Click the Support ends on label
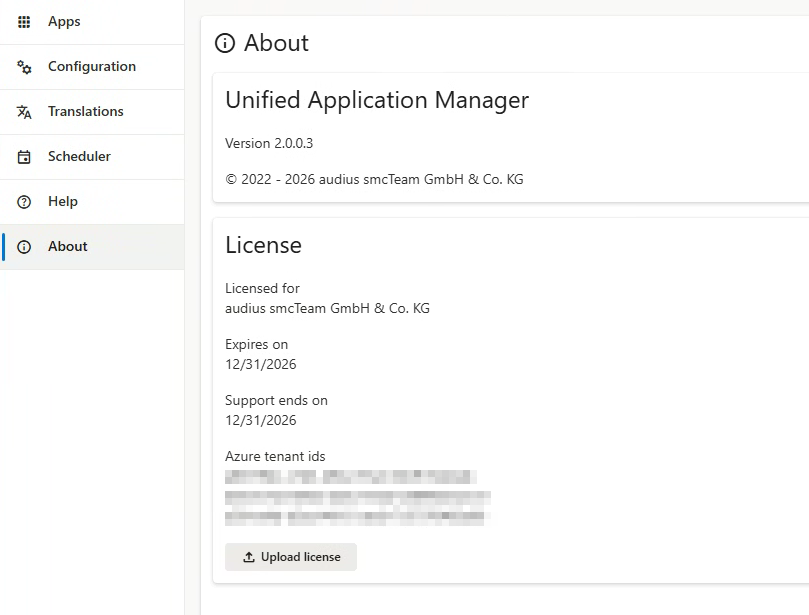Image resolution: width=809 pixels, height=615 pixels. click(x=276, y=400)
